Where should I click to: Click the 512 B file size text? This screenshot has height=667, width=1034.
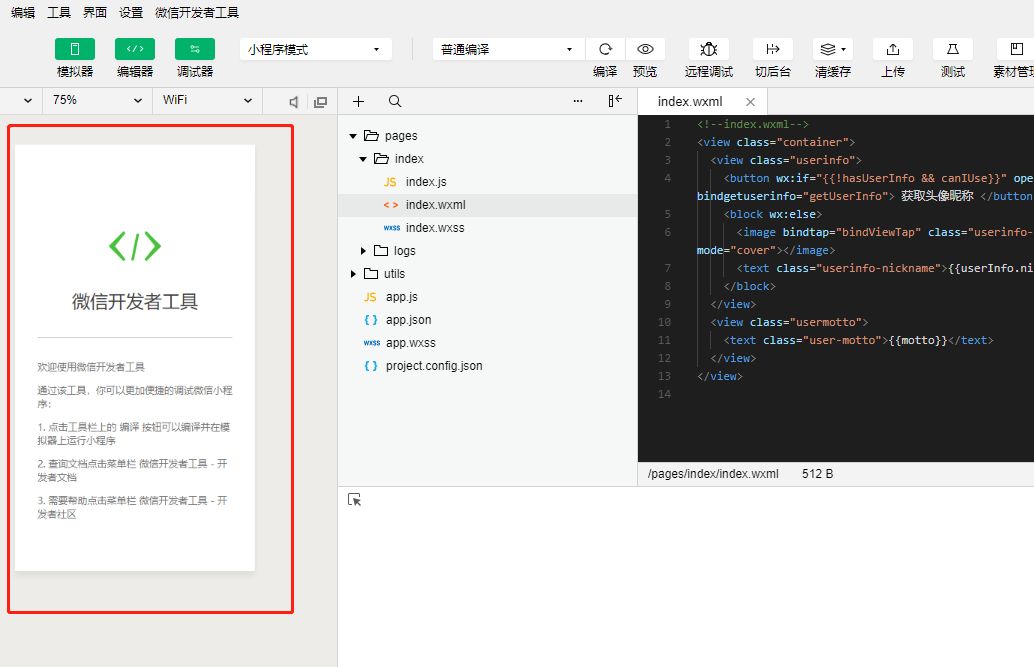tap(817, 474)
